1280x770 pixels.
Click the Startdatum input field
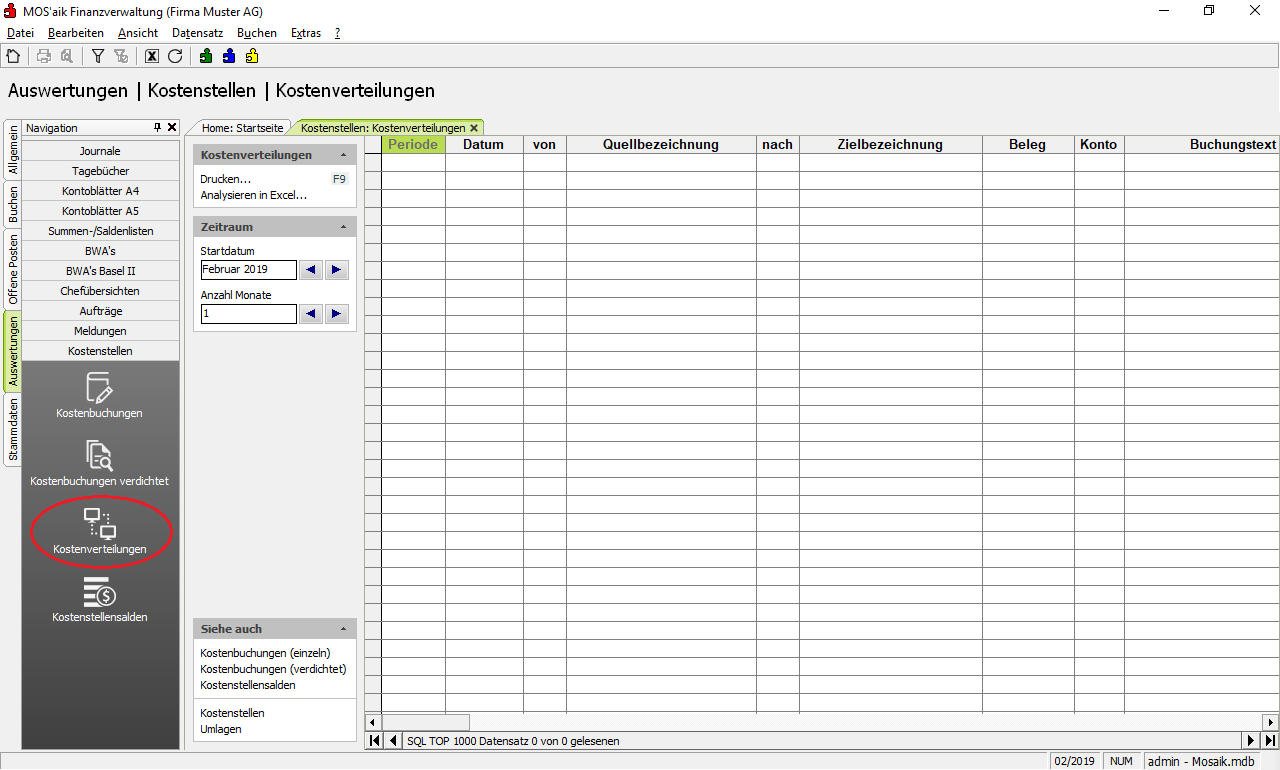click(248, 270)
